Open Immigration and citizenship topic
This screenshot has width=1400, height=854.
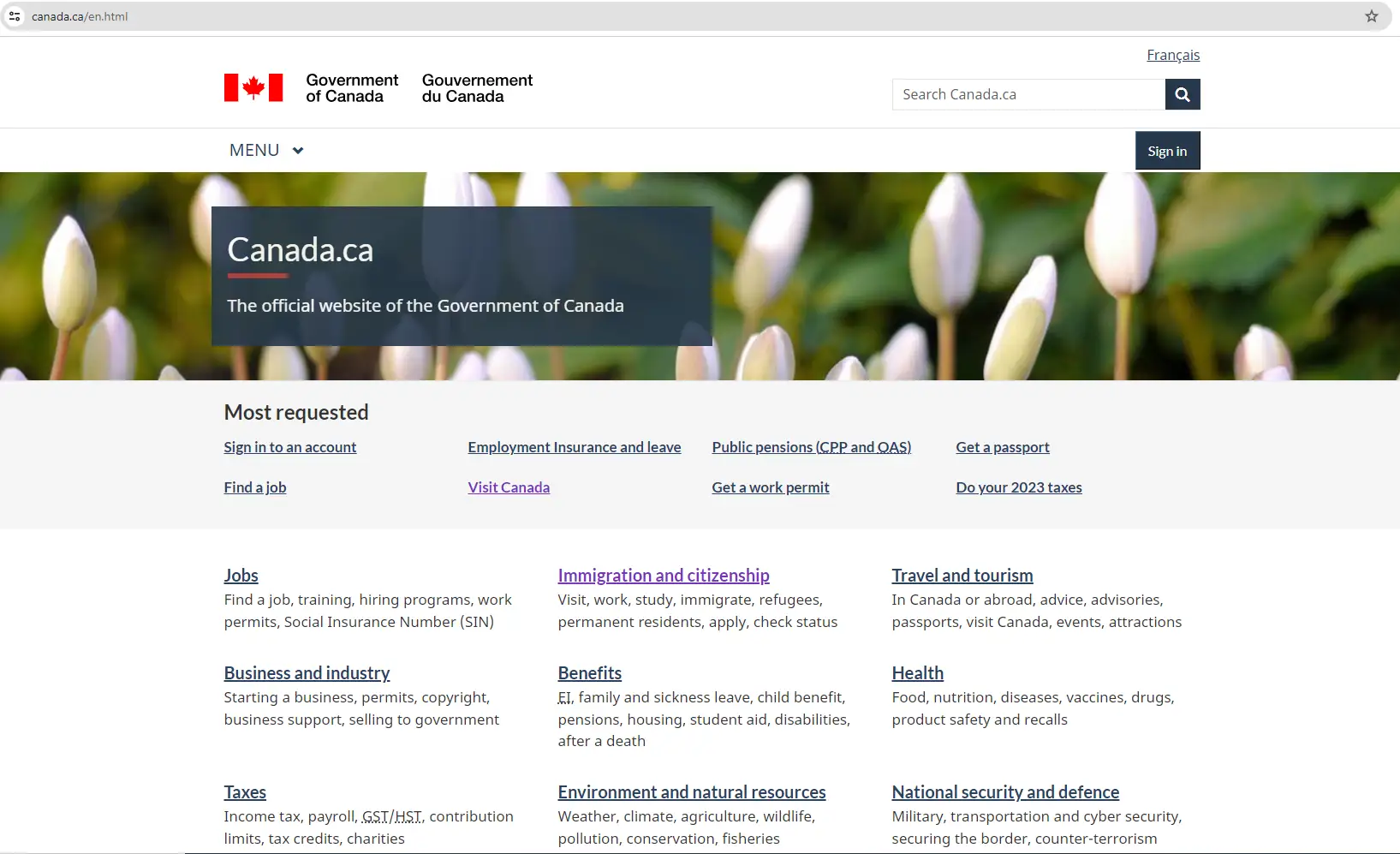tap(664, 576)
